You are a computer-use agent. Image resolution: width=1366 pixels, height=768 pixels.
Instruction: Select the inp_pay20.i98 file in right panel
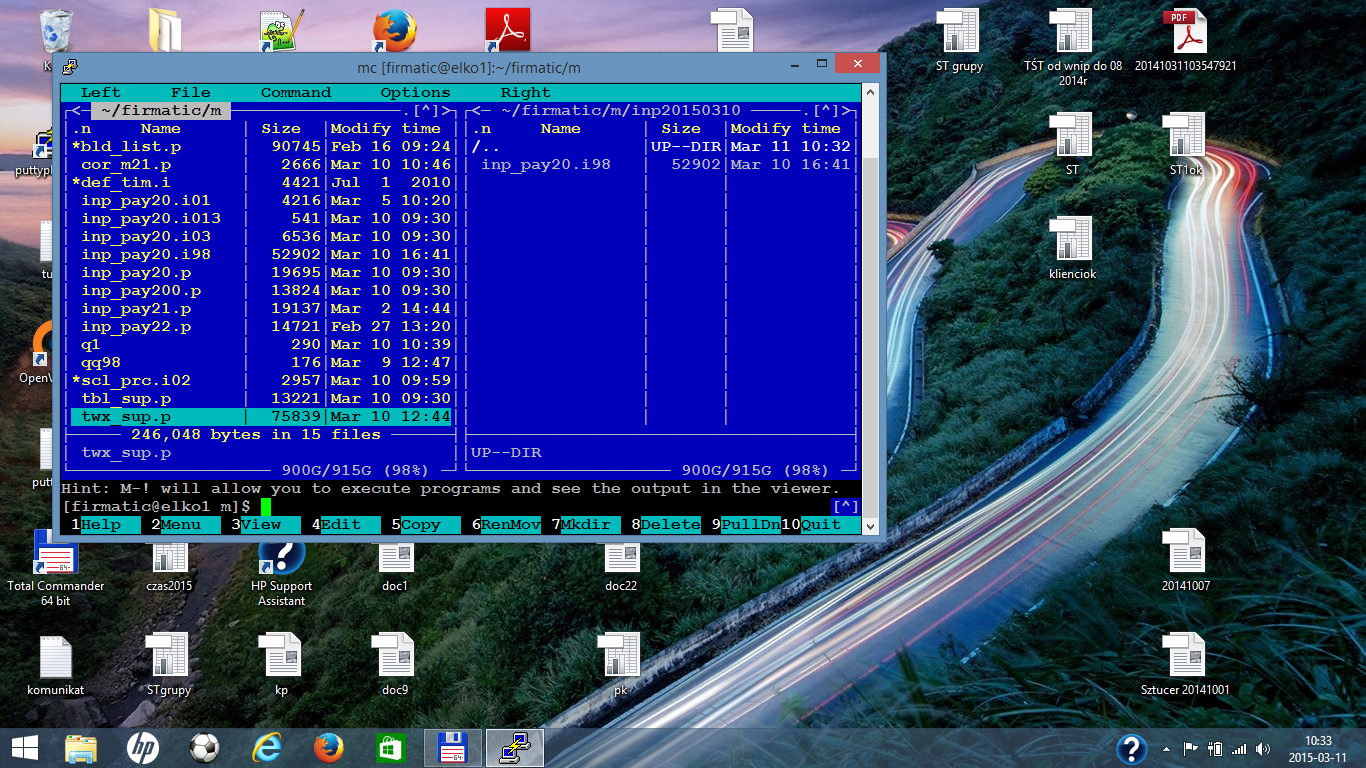(545, 164)
